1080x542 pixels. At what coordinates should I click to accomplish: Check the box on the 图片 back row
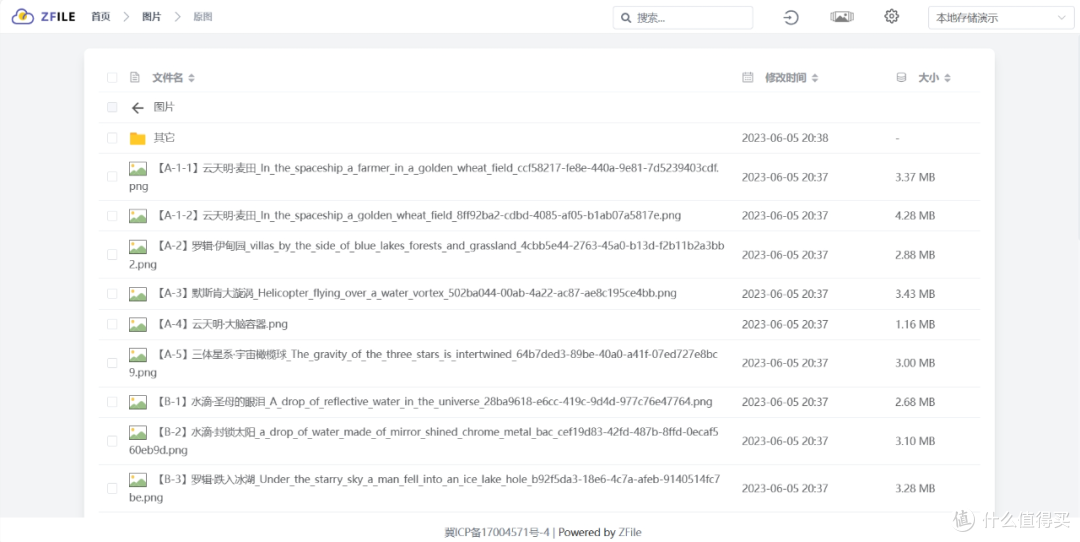pyautogui.click(x=112, y=107)
